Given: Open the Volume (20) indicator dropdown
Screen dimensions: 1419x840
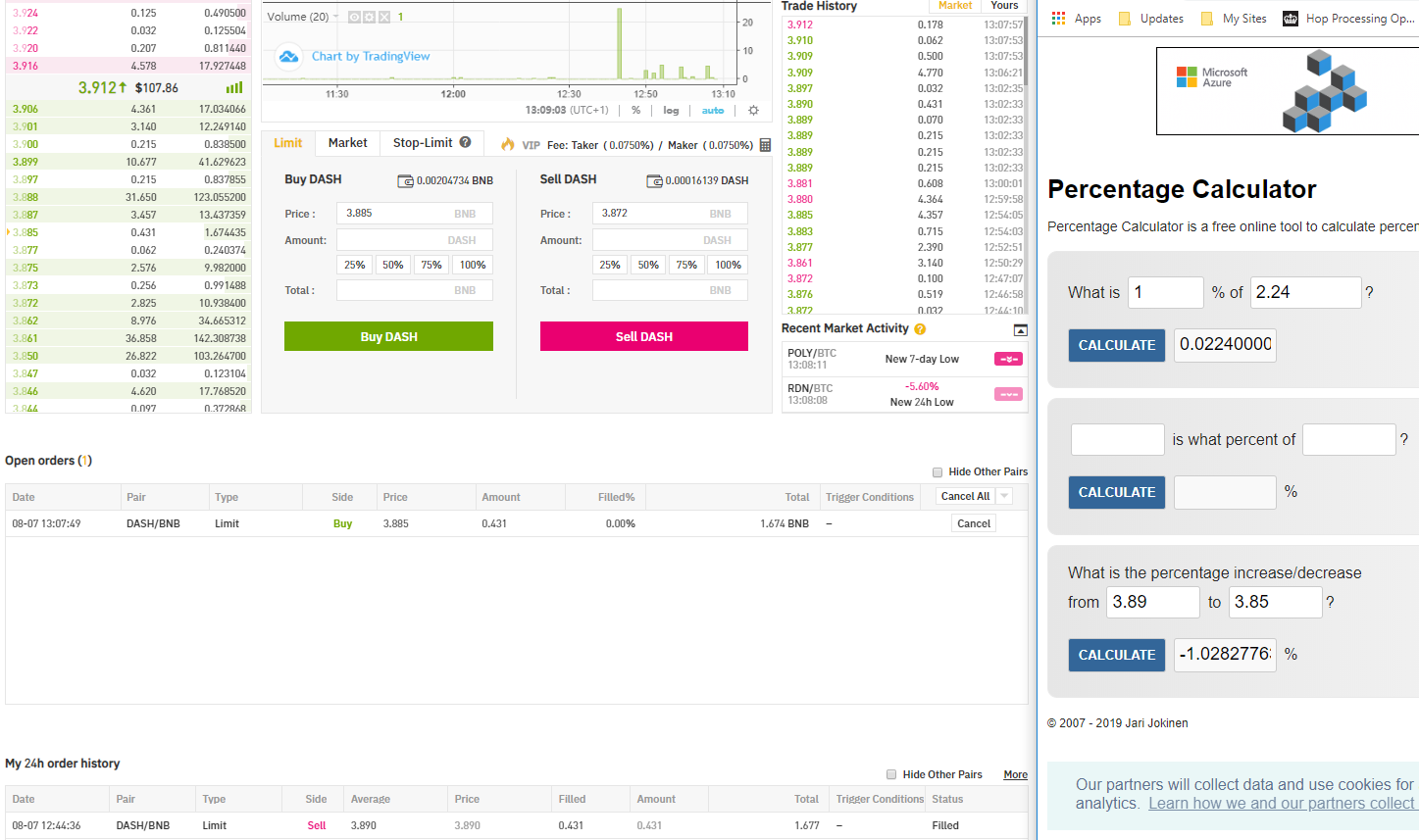Looking at the screenshot, I should coord(336,17).
